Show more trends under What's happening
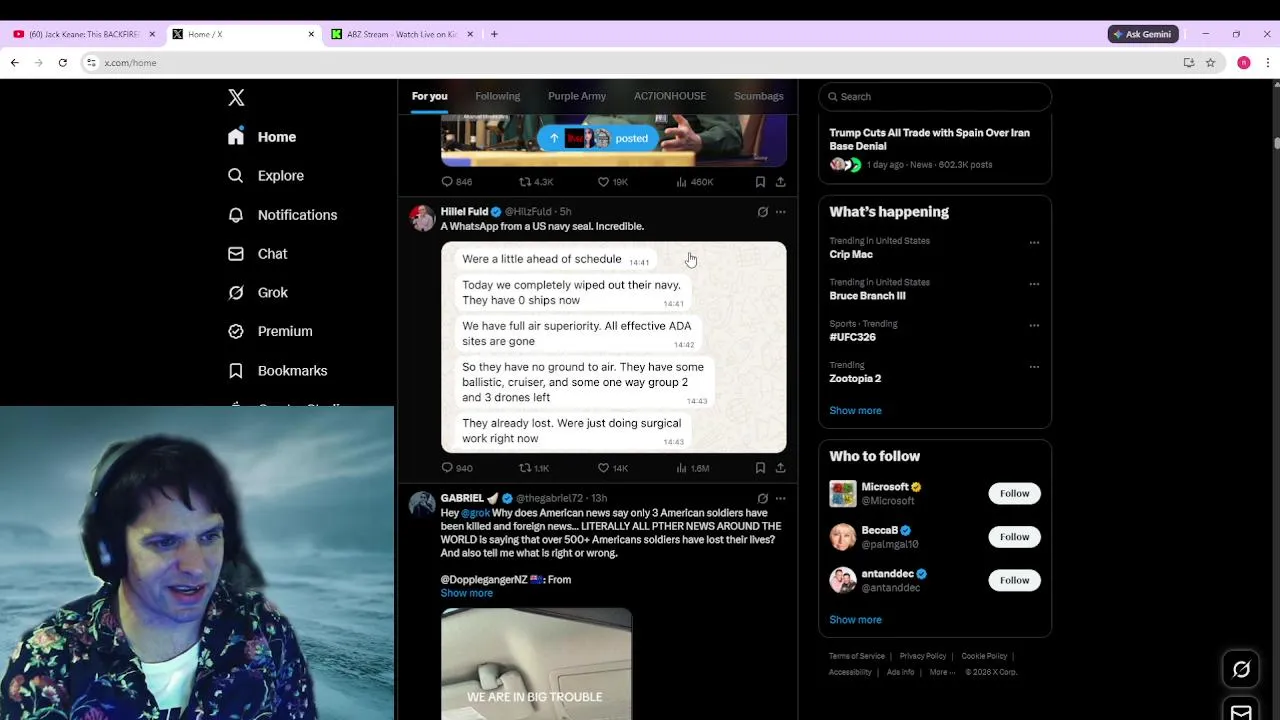 coord(855,411)
